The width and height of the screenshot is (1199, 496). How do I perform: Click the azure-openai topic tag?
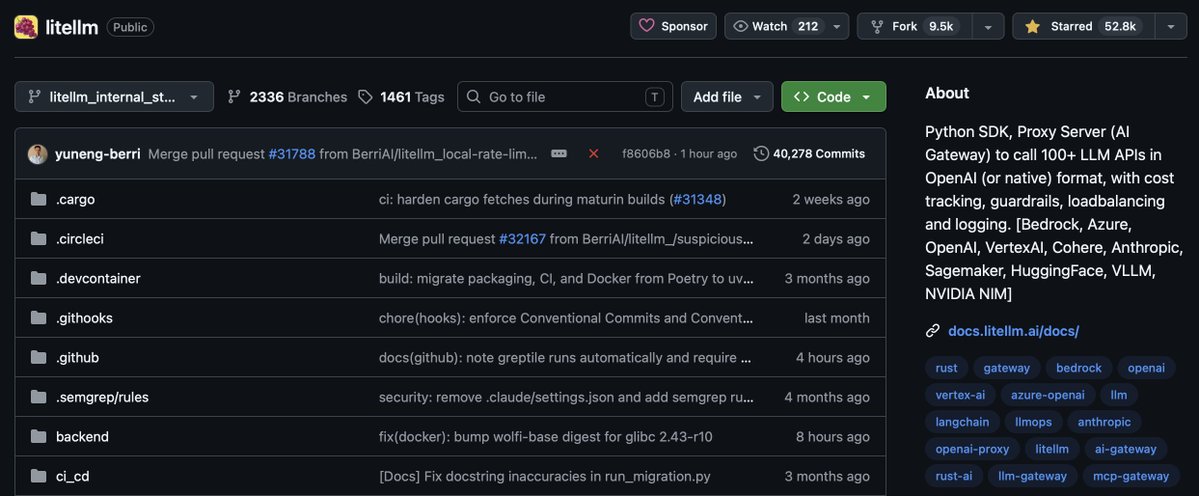coord(1047,395)
